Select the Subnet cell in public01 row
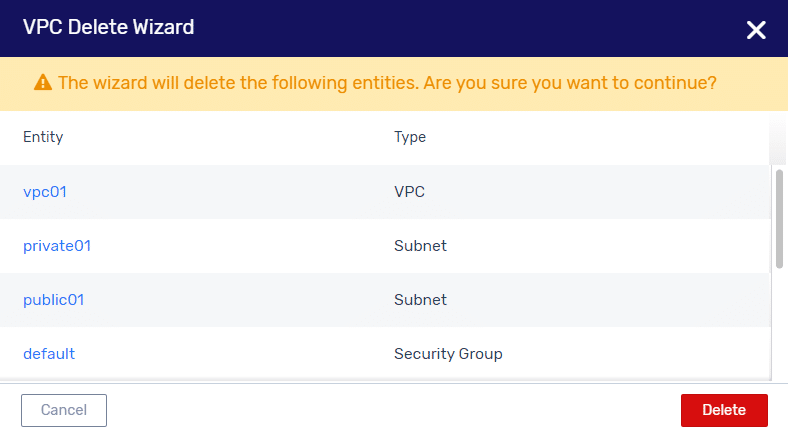This screenshot has height=437, width=788. point(420,300)
